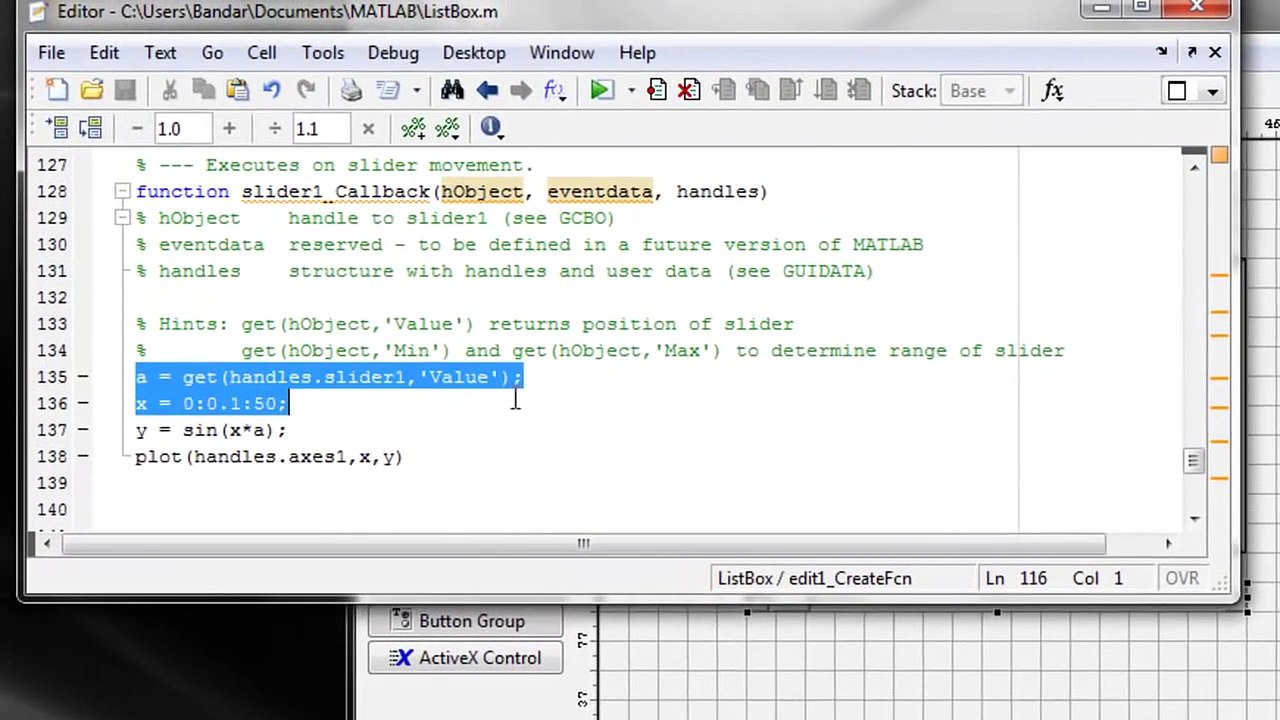Image resolution: width=1280 pixels, height=720 pixels.
Task: Go forward with gray arrow
Action: tap(520, 91)
